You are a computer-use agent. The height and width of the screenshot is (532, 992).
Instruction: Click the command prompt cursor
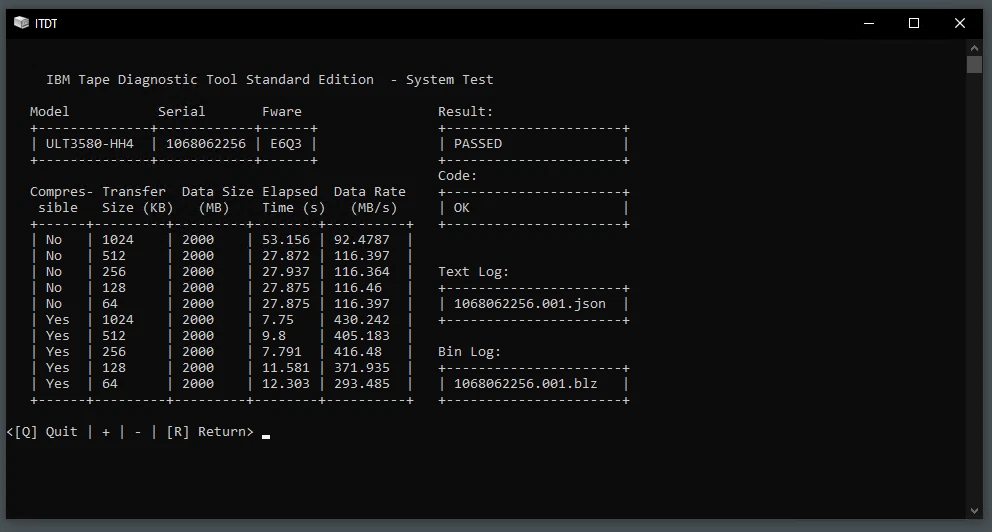tap(266, 436)
